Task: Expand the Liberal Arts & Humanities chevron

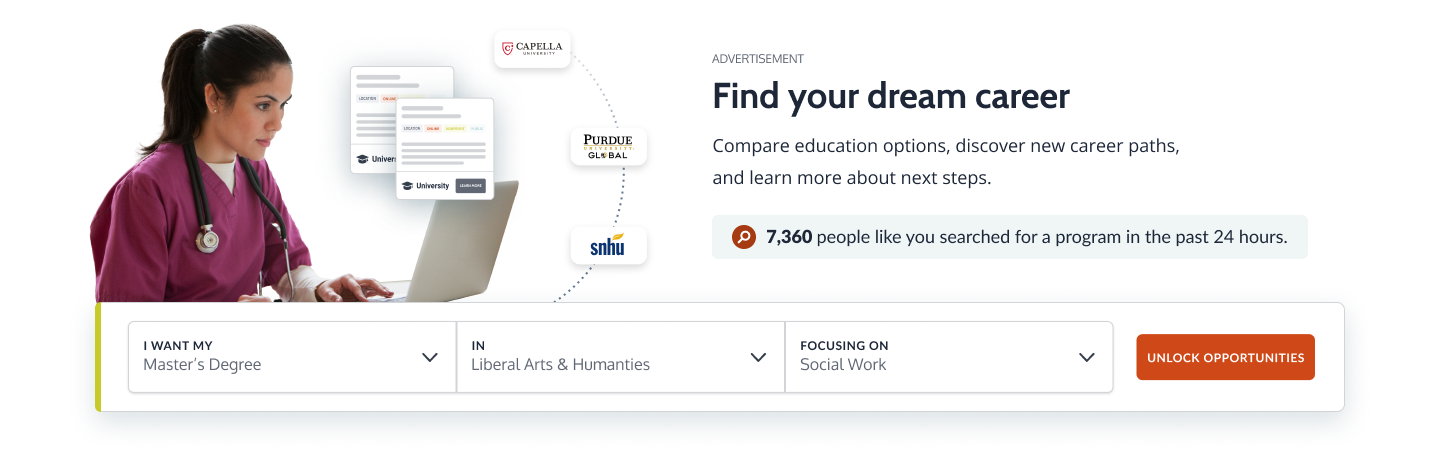Action: 758,357
